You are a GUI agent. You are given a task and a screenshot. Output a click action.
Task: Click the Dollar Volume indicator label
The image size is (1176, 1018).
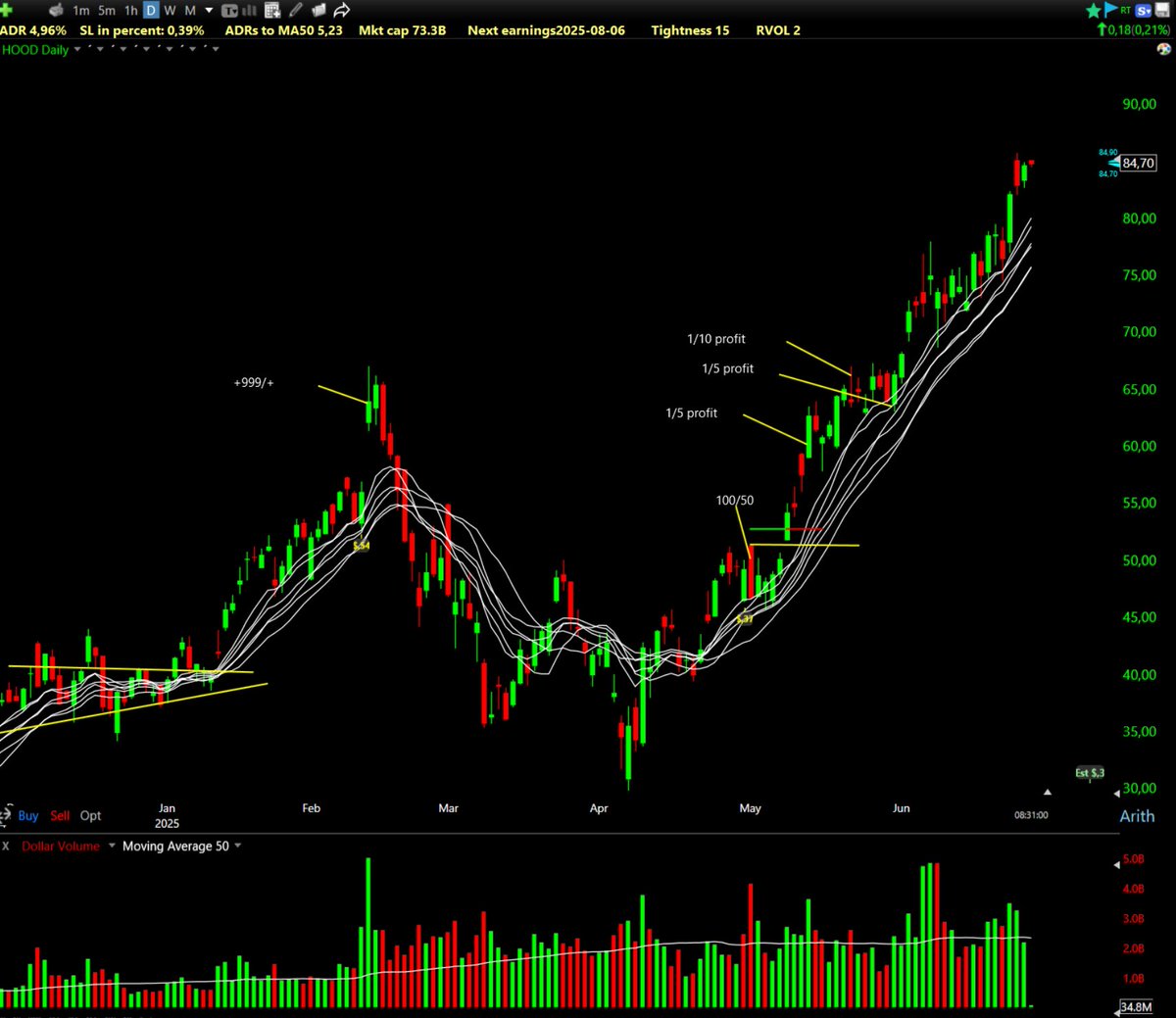(61, 847)
